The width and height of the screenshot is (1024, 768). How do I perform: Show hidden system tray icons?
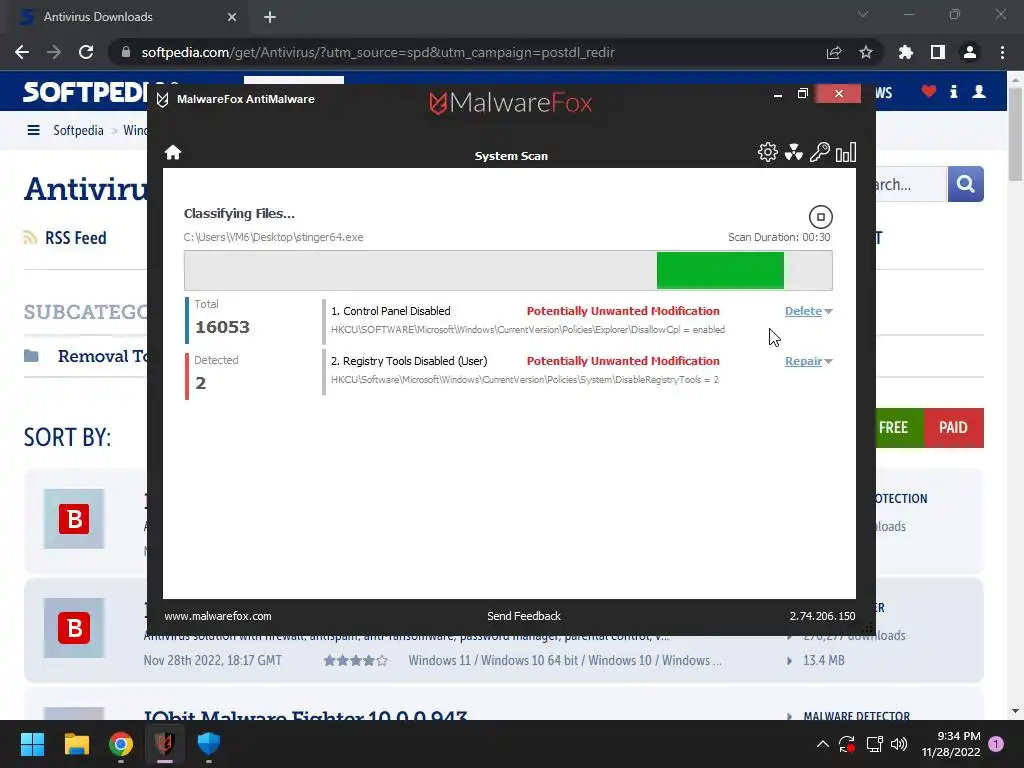click(823, 744)
